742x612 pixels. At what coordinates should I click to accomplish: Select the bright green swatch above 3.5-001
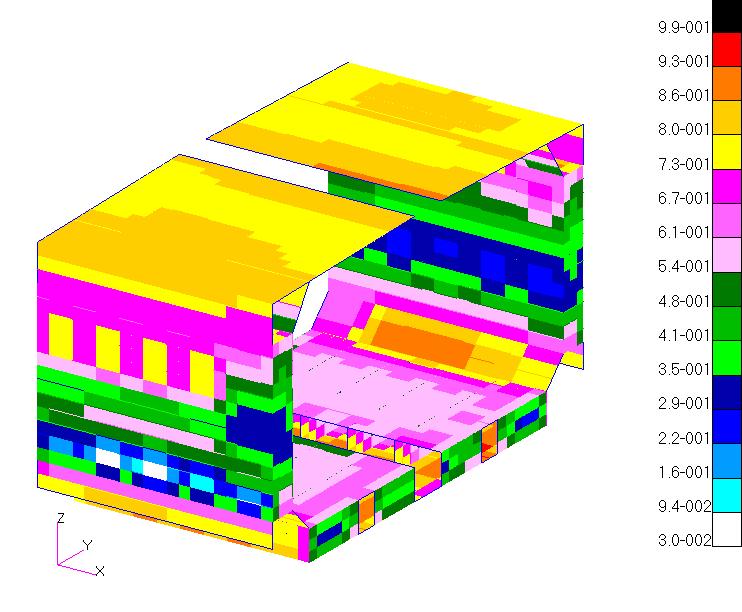(727, 352)
